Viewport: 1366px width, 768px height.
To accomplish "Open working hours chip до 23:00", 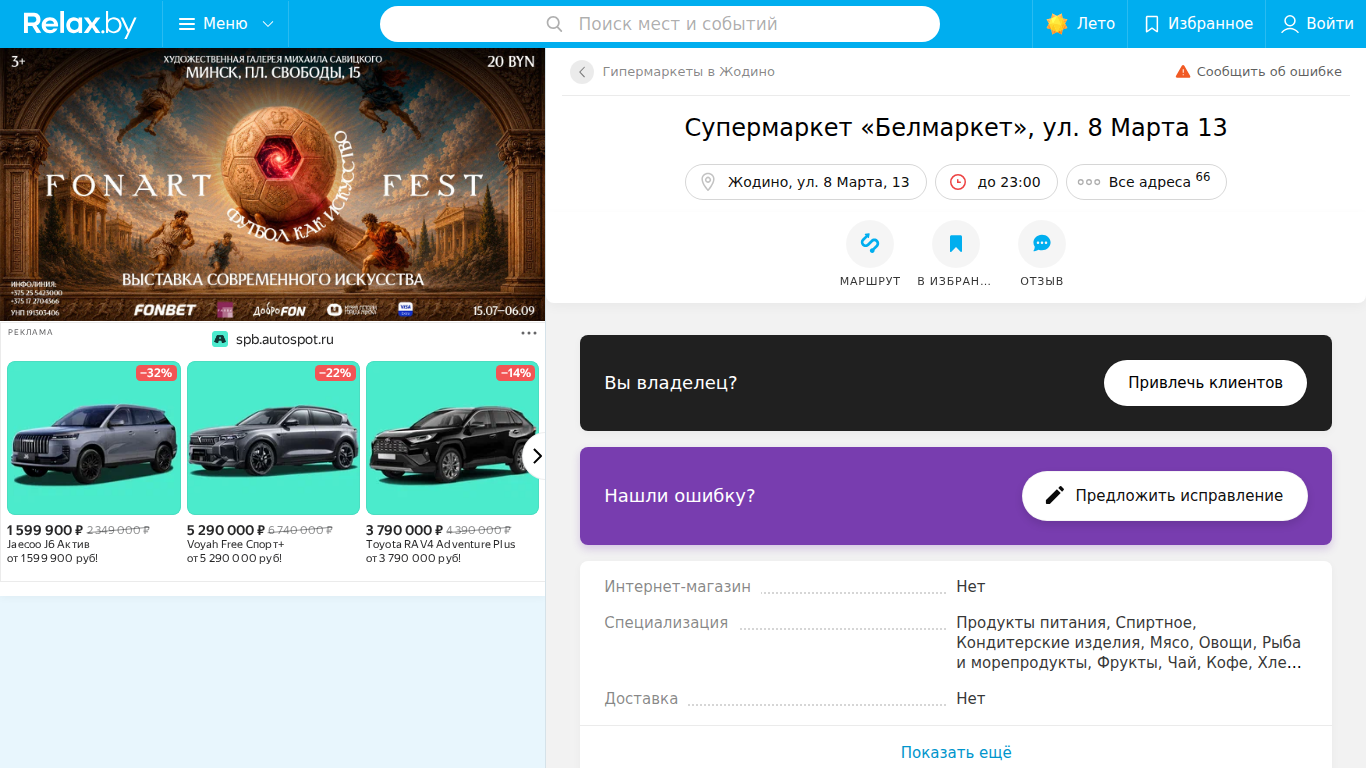I will 996,182.
